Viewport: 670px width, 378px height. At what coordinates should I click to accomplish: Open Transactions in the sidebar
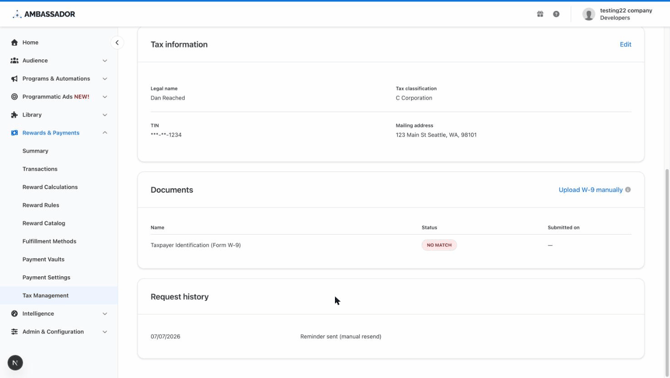(40, 169)
